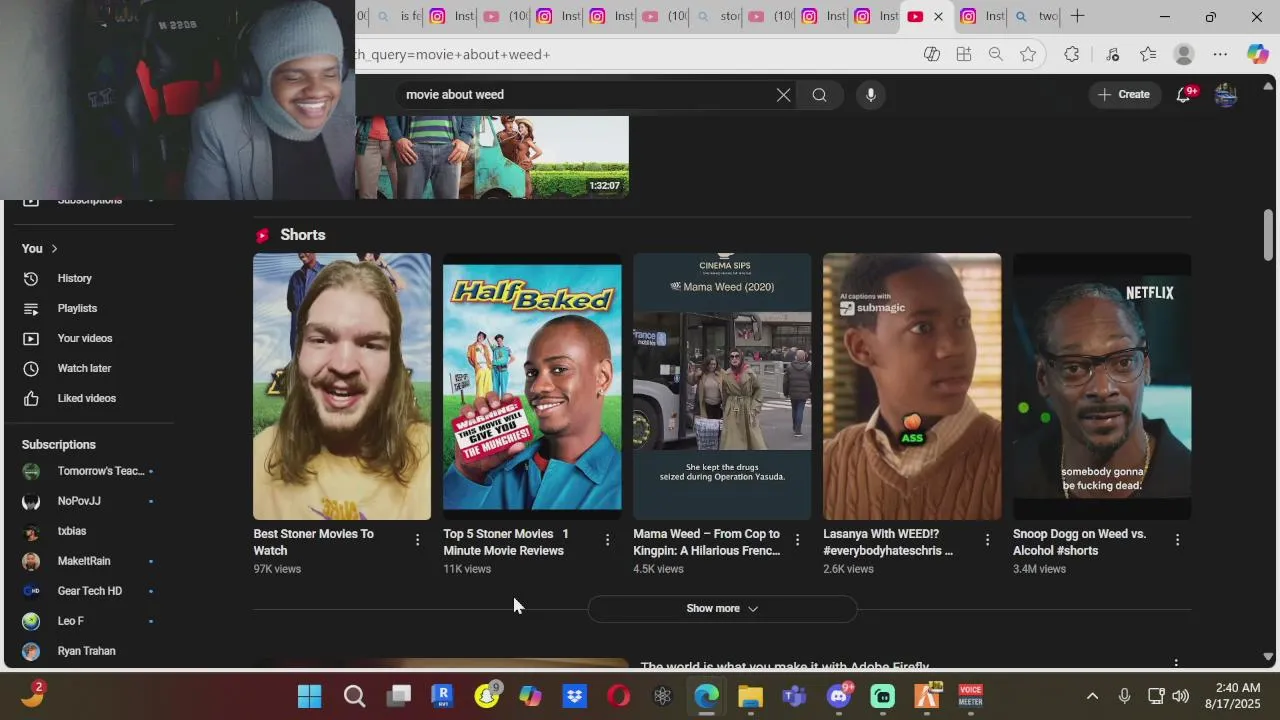
Task: Click the YouTube search magnifier button
Action: pos(819,95)
